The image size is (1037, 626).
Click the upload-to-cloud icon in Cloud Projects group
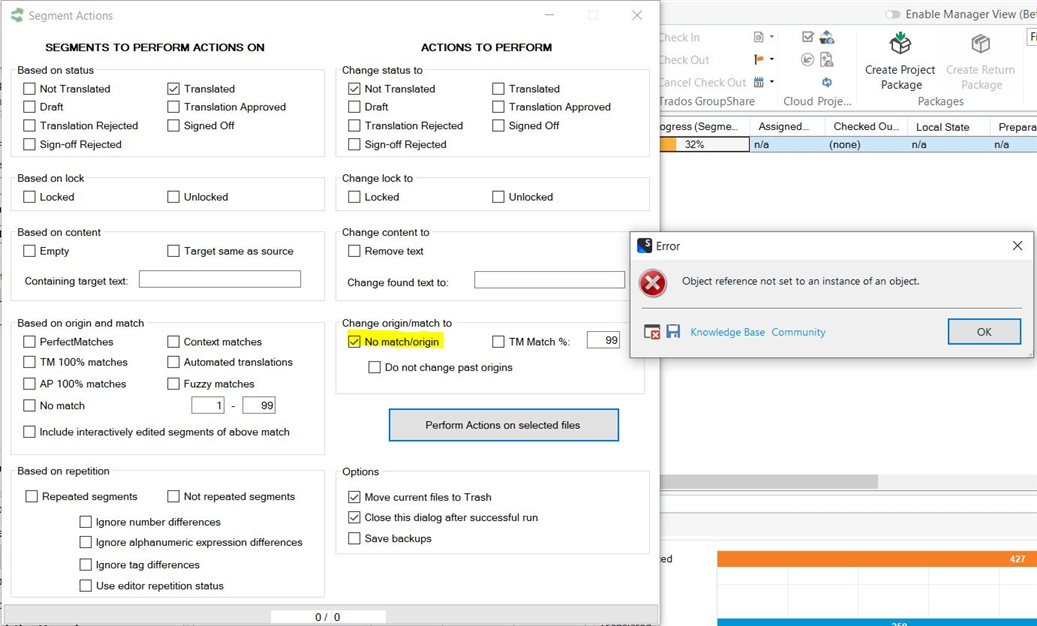click(827, 39)
